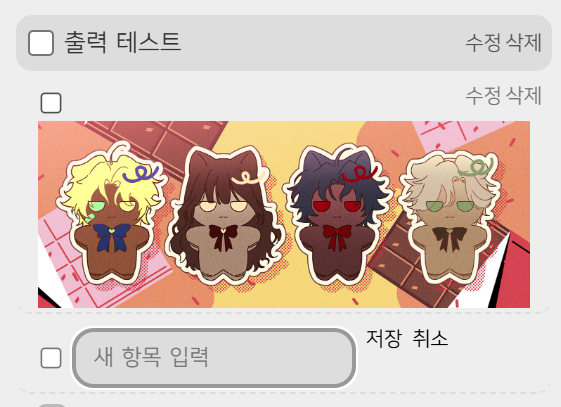Viewport: 561px width, 407px height.
Task: Click 수정 for the image item
Action: 483,95
